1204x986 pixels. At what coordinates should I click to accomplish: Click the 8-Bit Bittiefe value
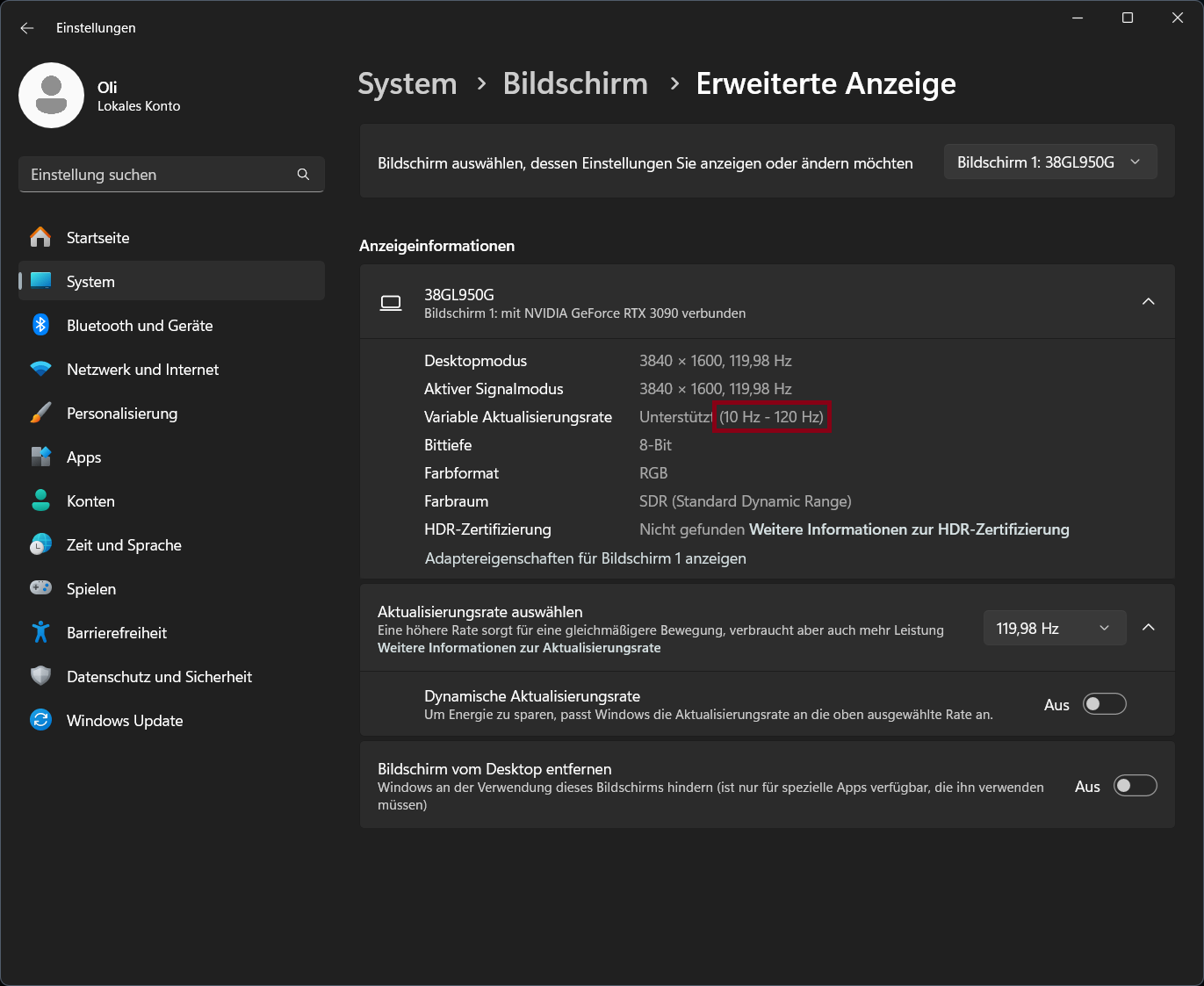point(655,445)
